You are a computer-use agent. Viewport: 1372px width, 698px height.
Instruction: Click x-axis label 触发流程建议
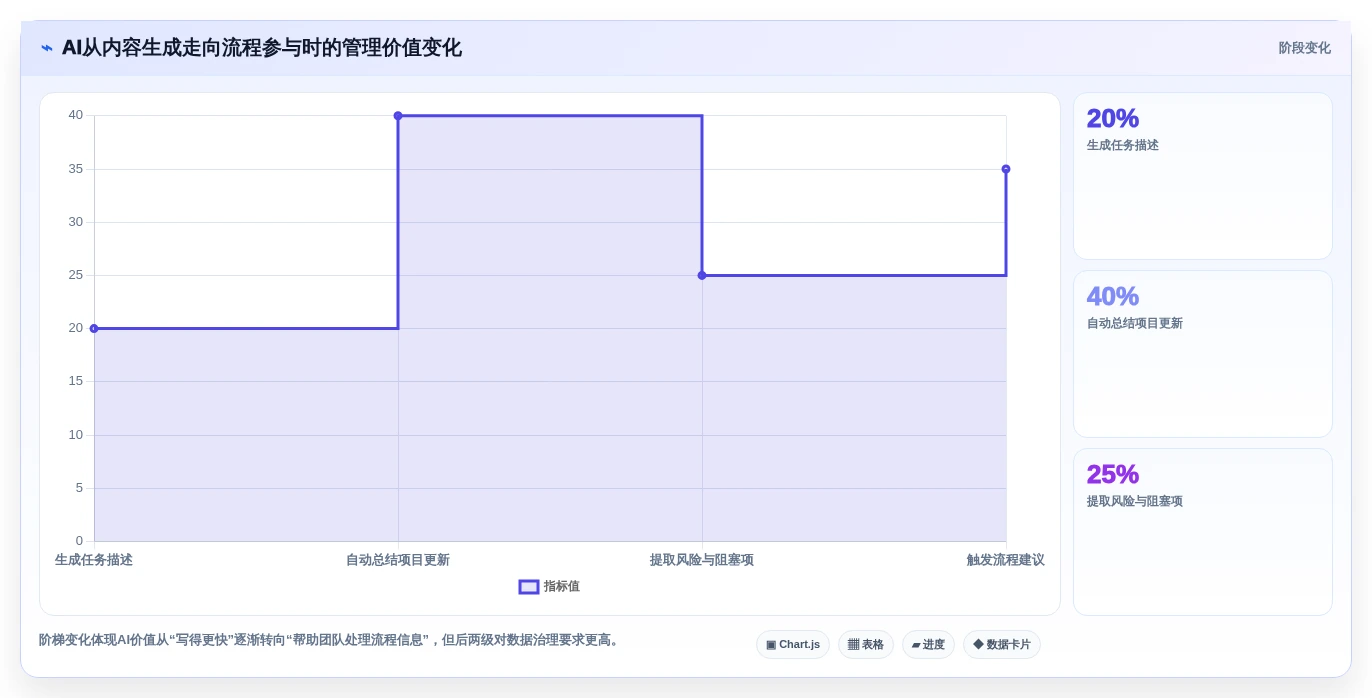click(1005, 560)
